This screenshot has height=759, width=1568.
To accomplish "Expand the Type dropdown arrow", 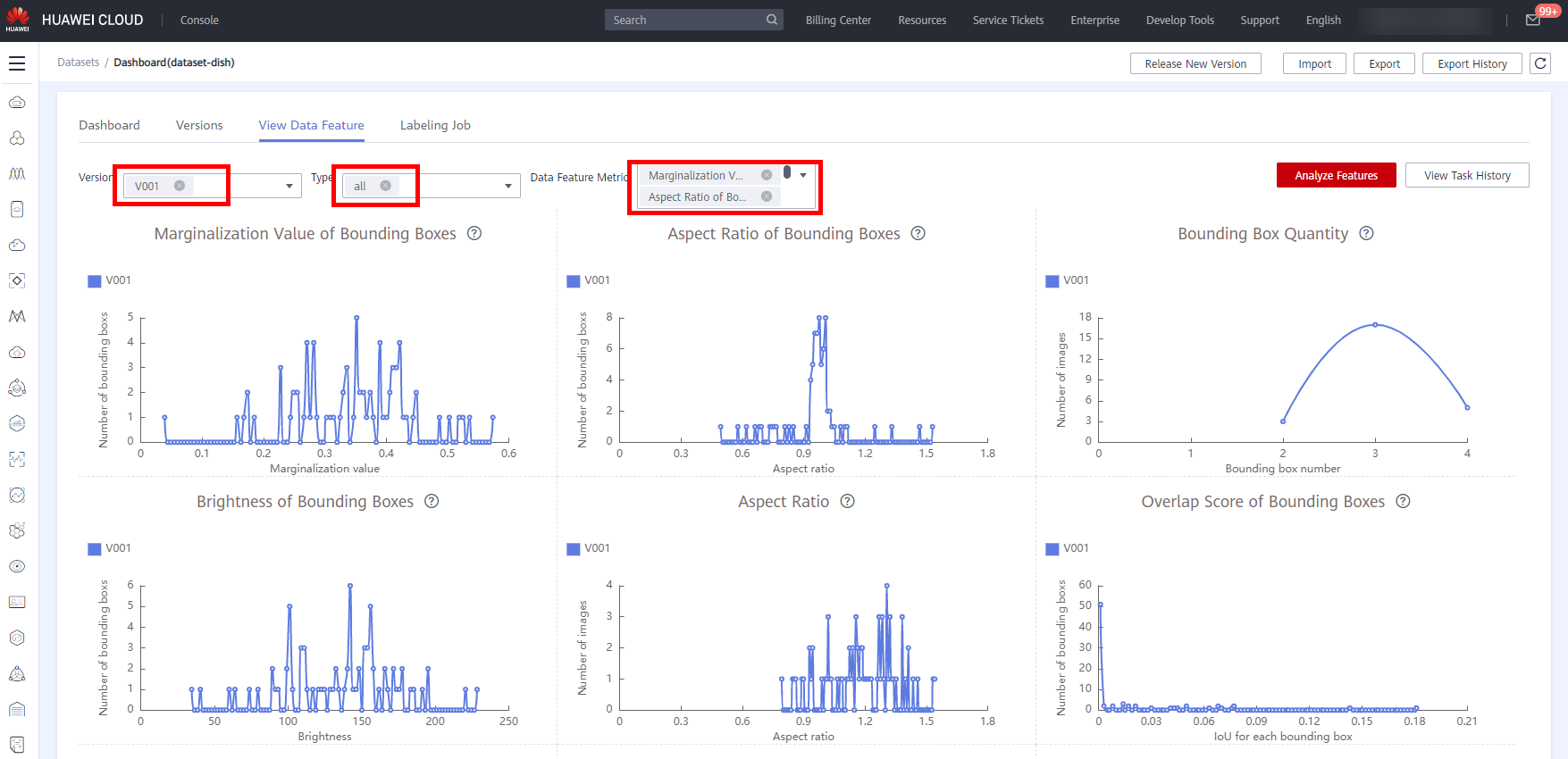I will (508, 186).
